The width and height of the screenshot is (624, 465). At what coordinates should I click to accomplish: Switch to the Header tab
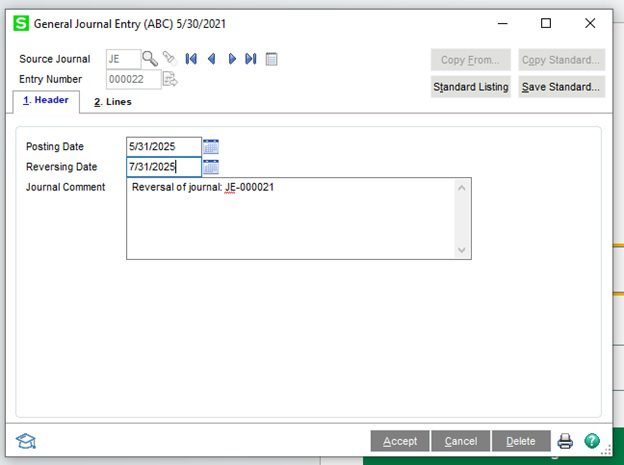point(46,100)
